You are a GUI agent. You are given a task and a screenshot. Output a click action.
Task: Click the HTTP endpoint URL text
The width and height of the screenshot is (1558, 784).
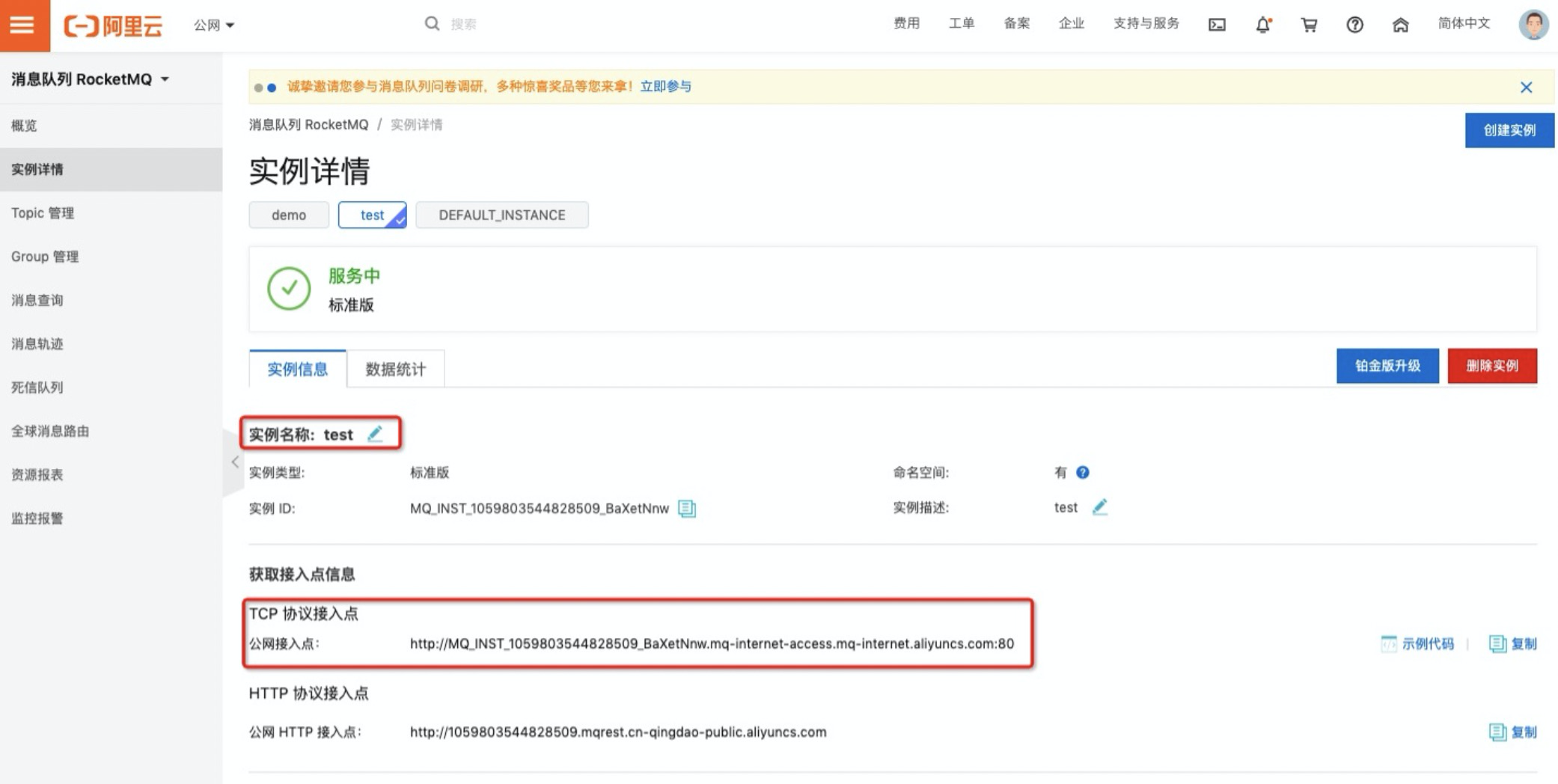(618, 732)
